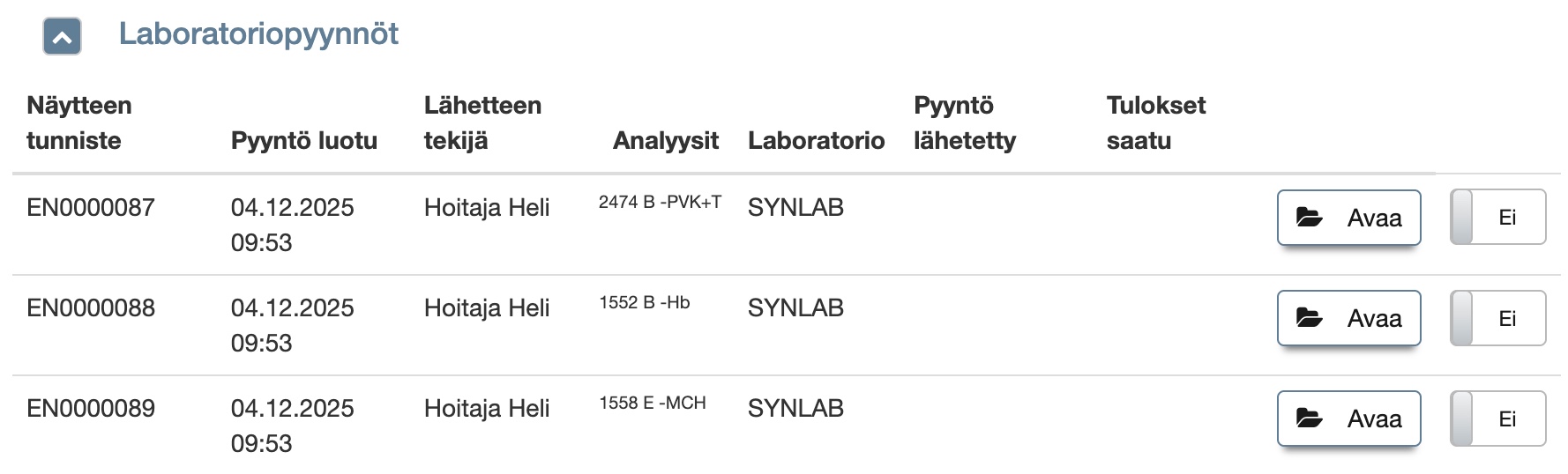Viewport: 1568px width, 474px height.
Task: Open lab request EN0000088 with Avaa
Action: (1348, 318)
